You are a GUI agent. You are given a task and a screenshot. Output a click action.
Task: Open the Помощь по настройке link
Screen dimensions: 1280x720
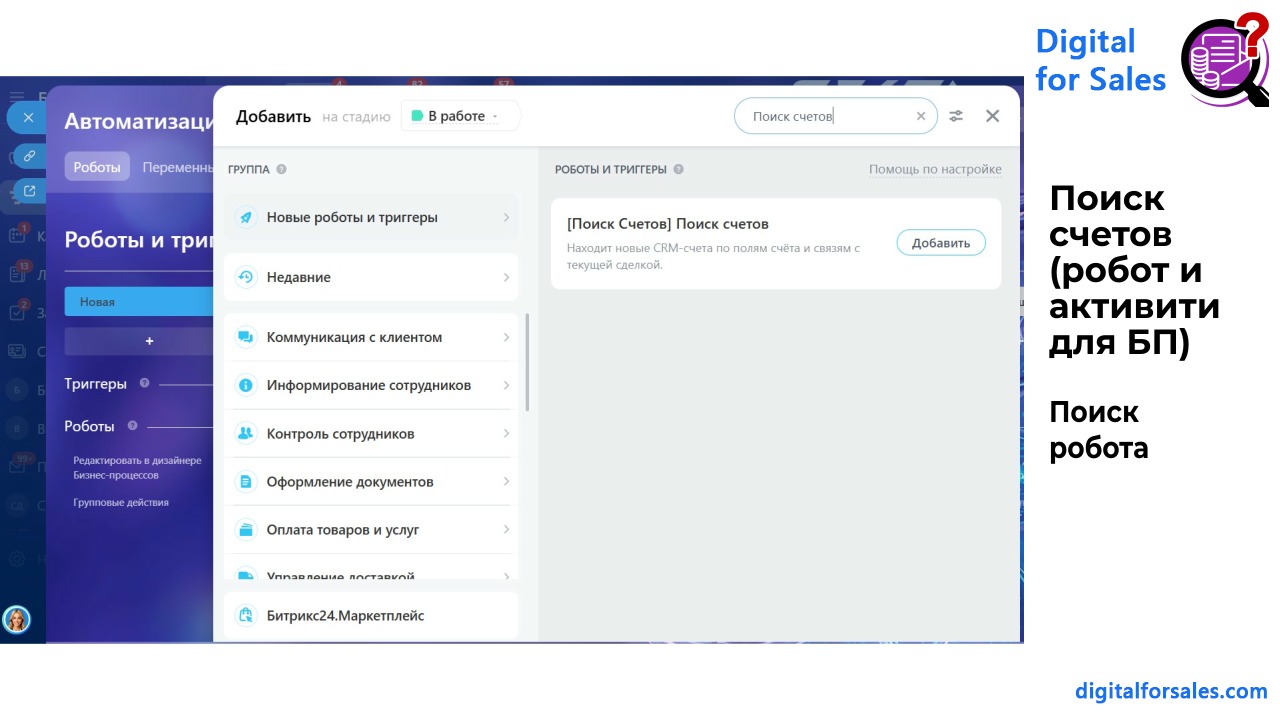(935, 169)
